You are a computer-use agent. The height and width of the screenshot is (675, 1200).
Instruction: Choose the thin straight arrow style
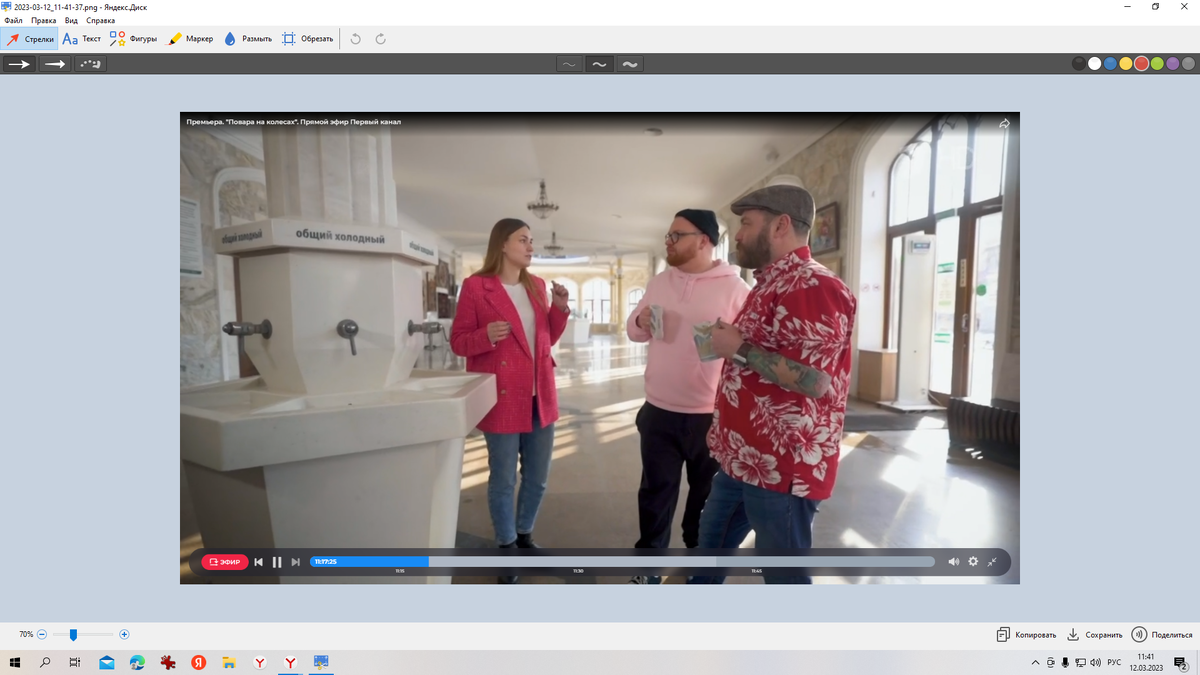click(x=19, y=64)
